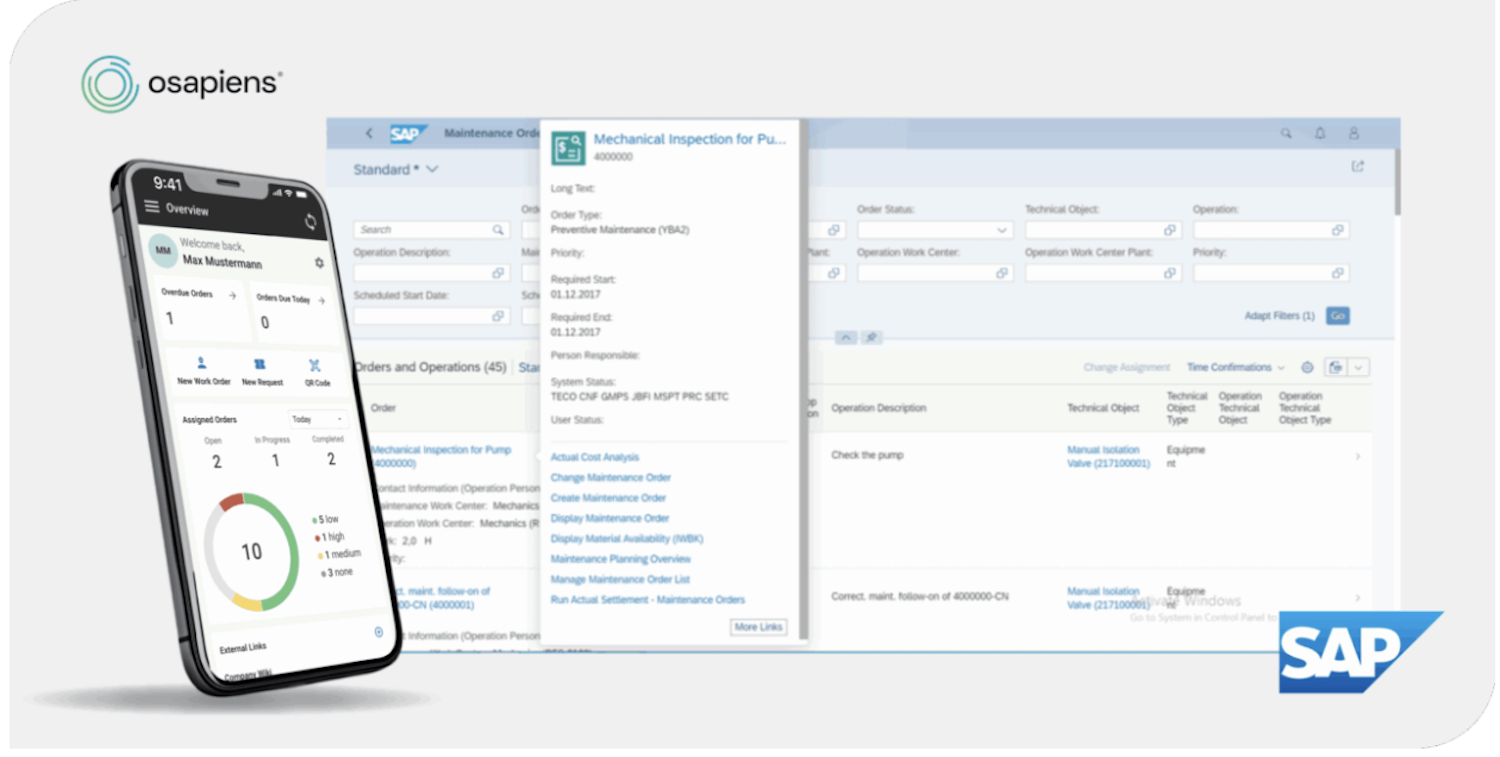This screenshot has width=1500, height=757.
Task: Click the table settings gear near Time Confirmations
Action: pos(1307,368)
